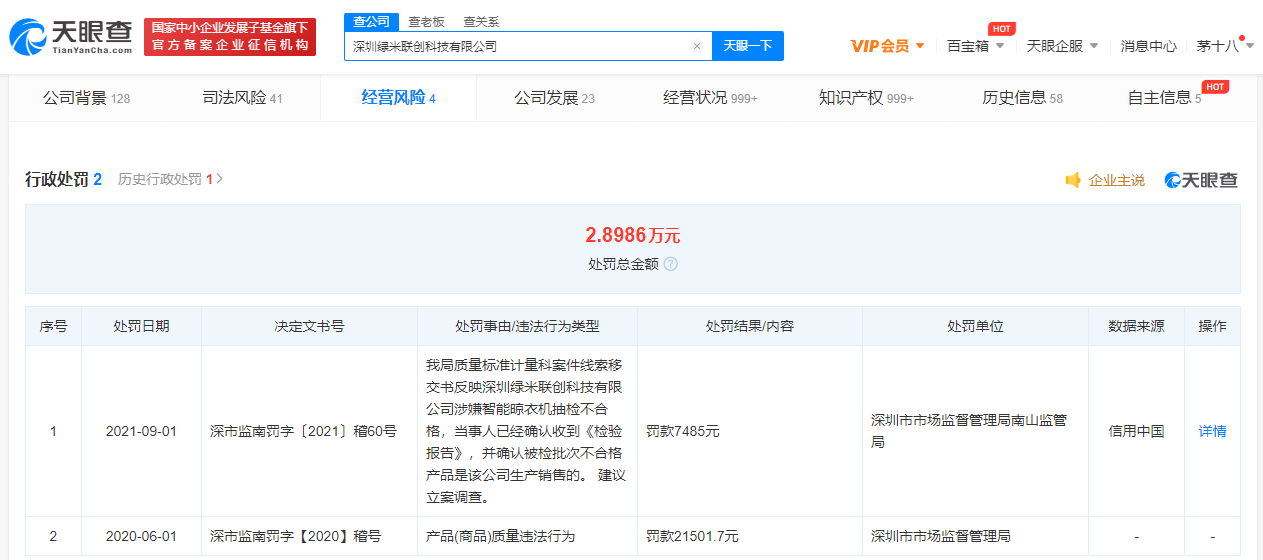
Task: Switch to the 知识产权 tab
Action: click(x=866, y=98)
